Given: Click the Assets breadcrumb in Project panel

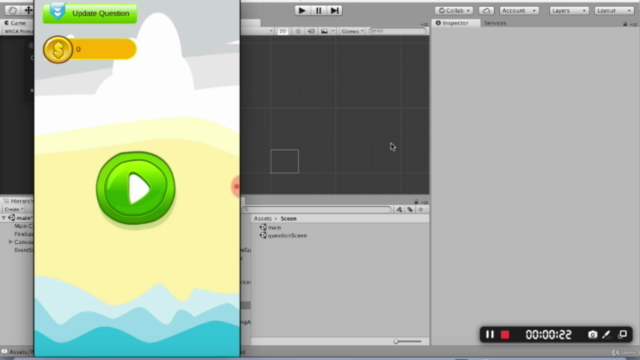Looking at the screenshot, I should point(262,219).
